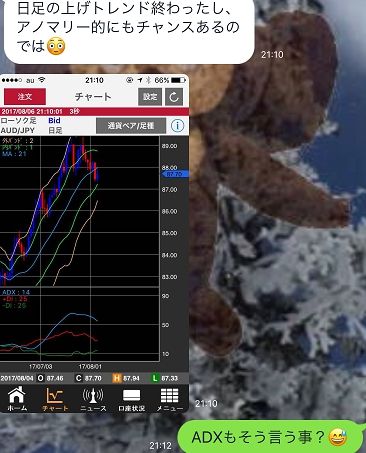The width and height of the screenshot is (366, 453).
Task: Tap the H 87.94 high value
Action: 127,378
